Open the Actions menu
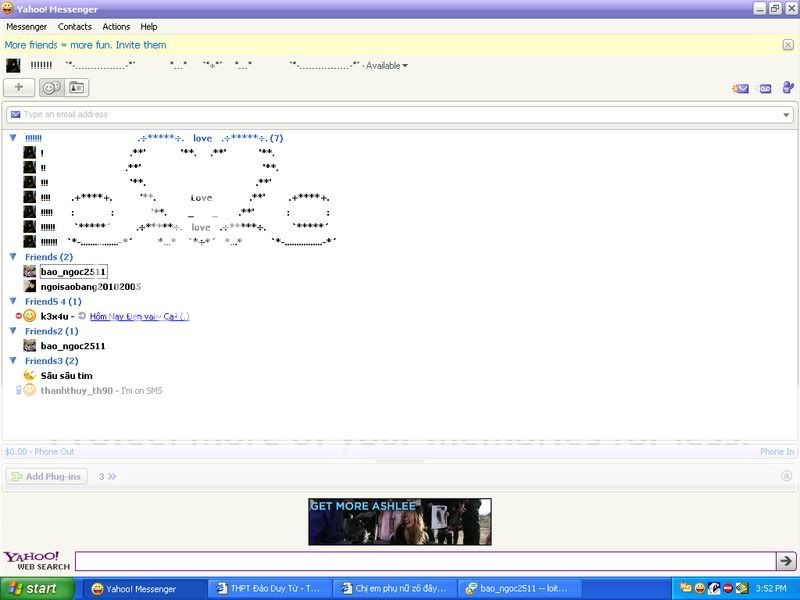This screenshot has height=600, width=800. pos(116,27)
